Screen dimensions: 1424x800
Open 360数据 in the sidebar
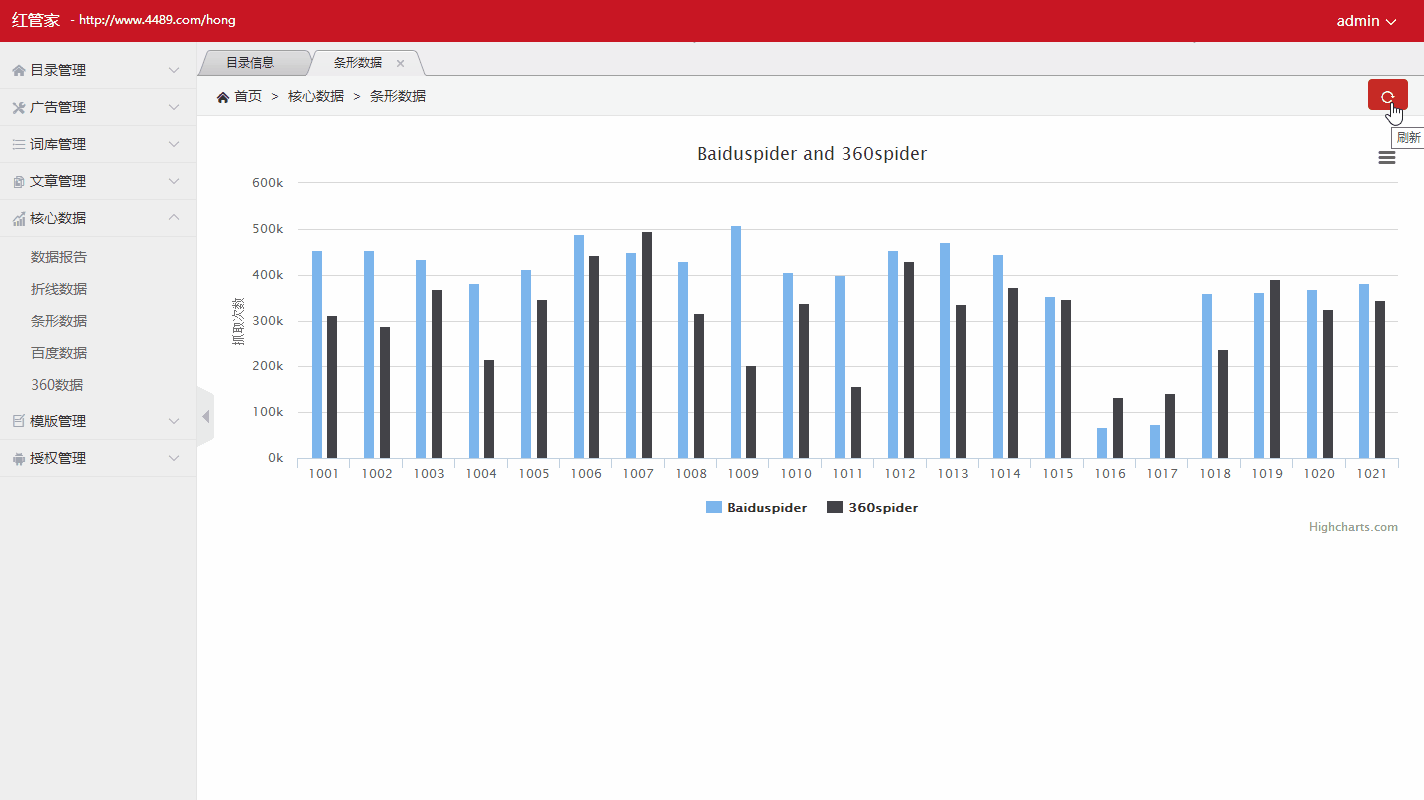(x=57, y=385)
